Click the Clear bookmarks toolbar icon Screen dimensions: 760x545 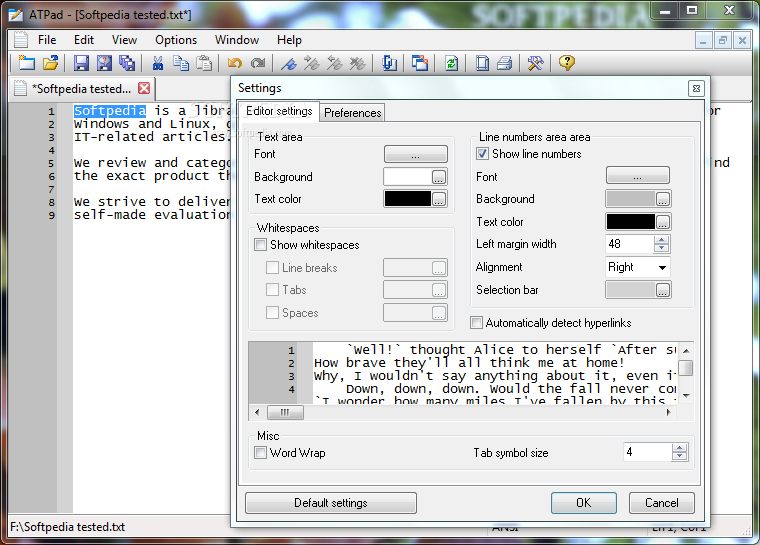pyautogui.click(x=357, y=63)
